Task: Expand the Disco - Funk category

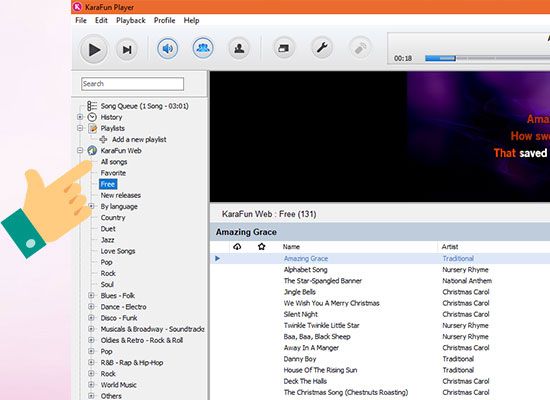Action: [91, 318]
